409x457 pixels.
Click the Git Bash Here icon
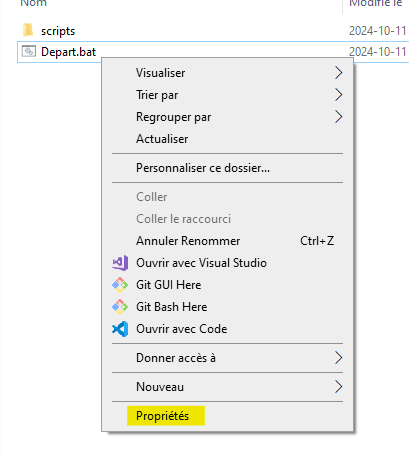120,307
